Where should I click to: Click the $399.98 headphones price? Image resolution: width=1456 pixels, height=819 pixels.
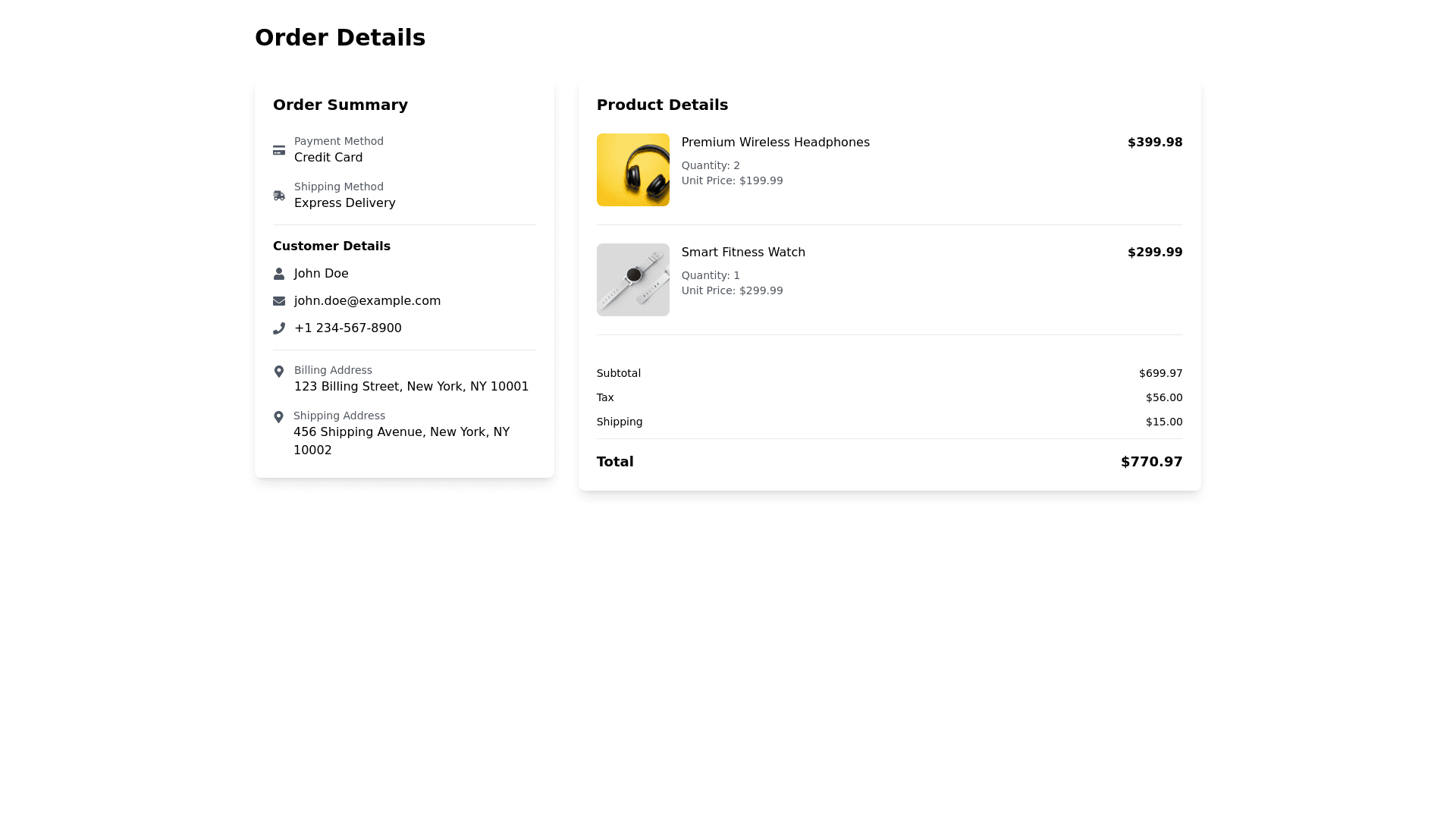click(1154, 143)
